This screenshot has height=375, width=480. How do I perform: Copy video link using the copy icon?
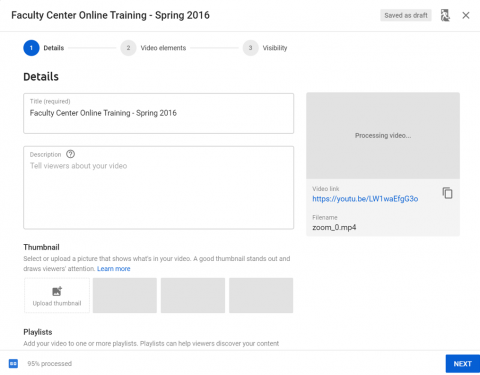(447, 193)
